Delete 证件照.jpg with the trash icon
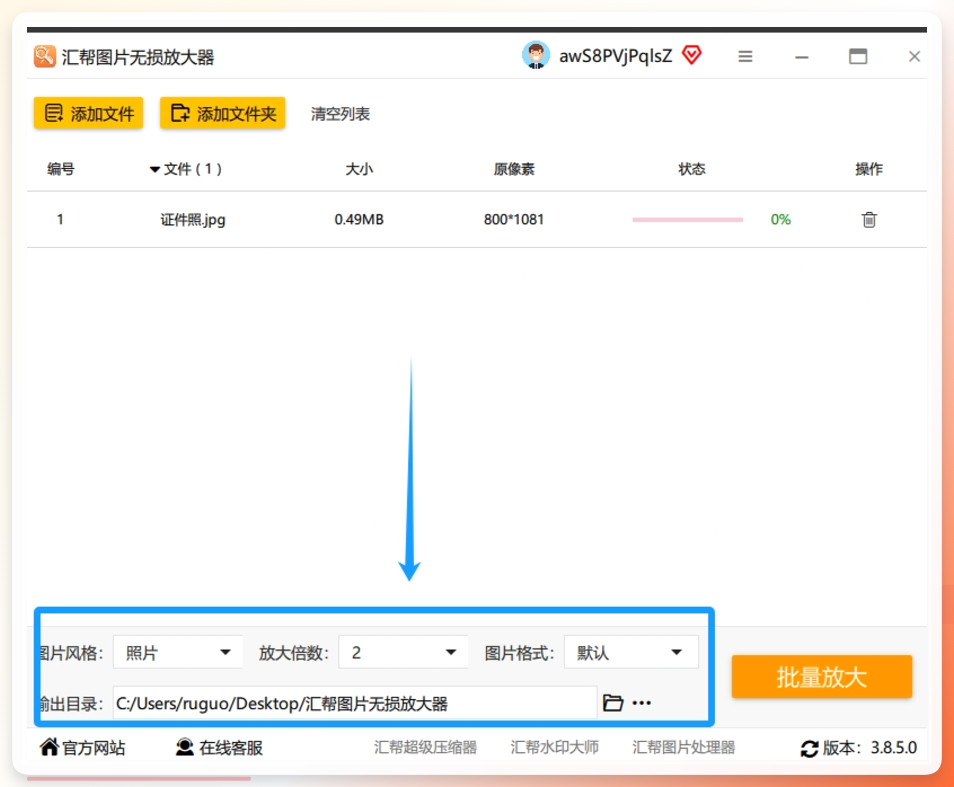 (869, 220)
